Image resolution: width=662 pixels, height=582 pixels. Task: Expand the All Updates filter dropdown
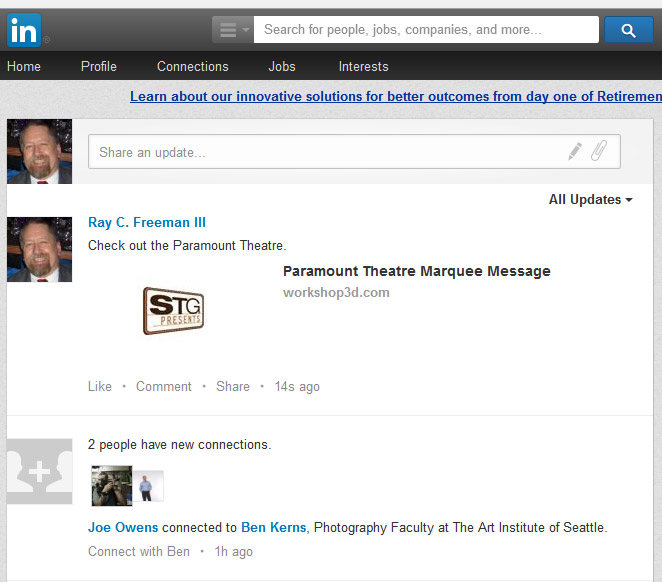[590, 200]
